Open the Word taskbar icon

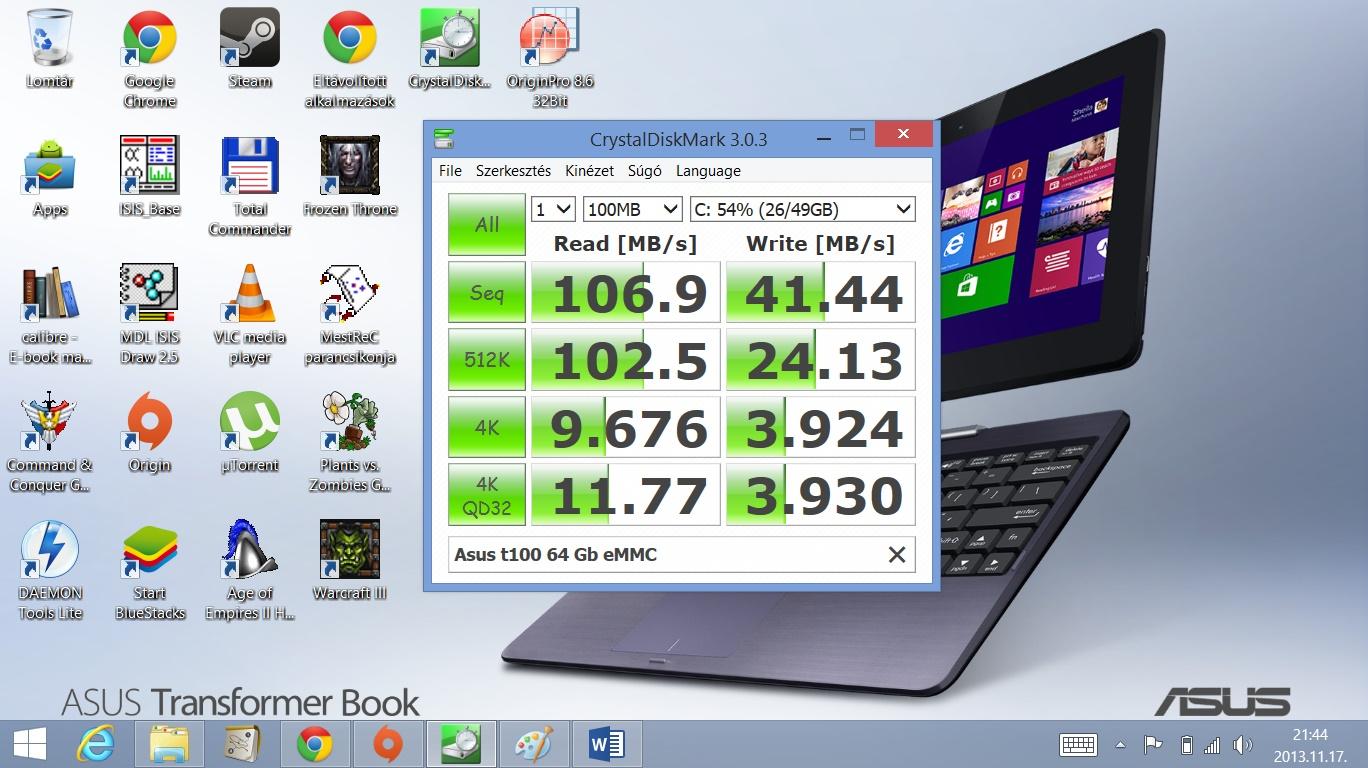coord(606,744)
